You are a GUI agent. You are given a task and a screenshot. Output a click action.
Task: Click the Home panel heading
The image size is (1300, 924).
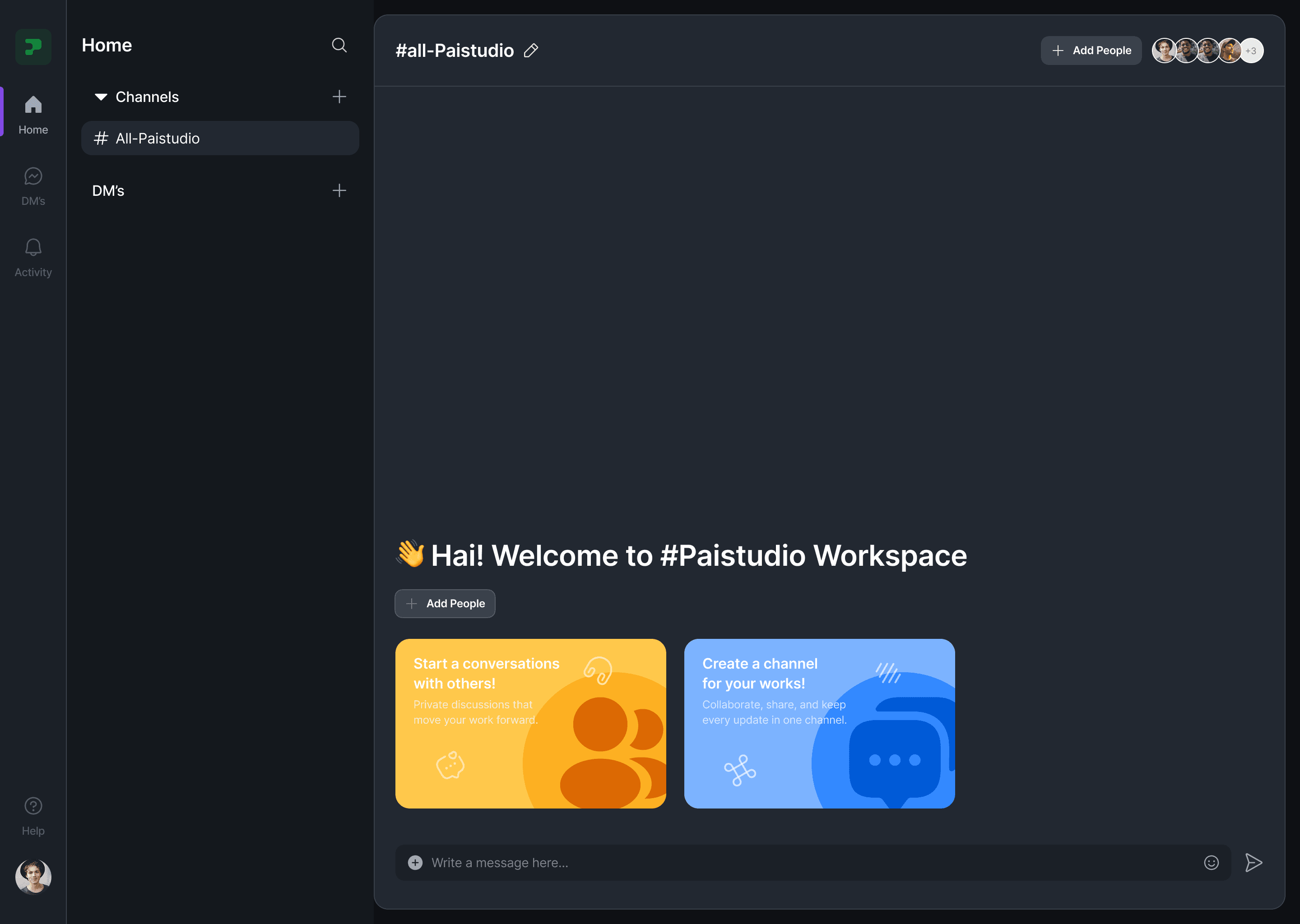click(x=107, y=45)
